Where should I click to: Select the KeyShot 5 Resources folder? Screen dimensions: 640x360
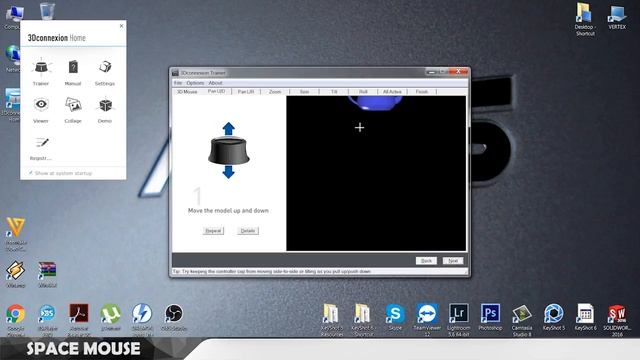(331, 320)
